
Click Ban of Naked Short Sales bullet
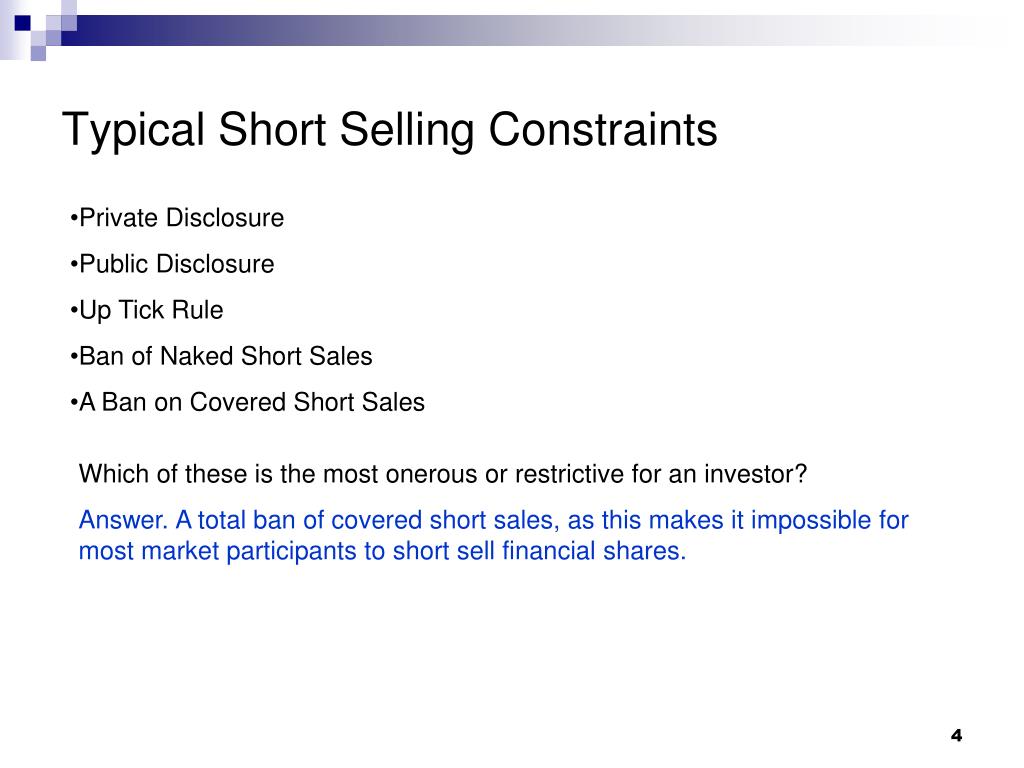221,356
